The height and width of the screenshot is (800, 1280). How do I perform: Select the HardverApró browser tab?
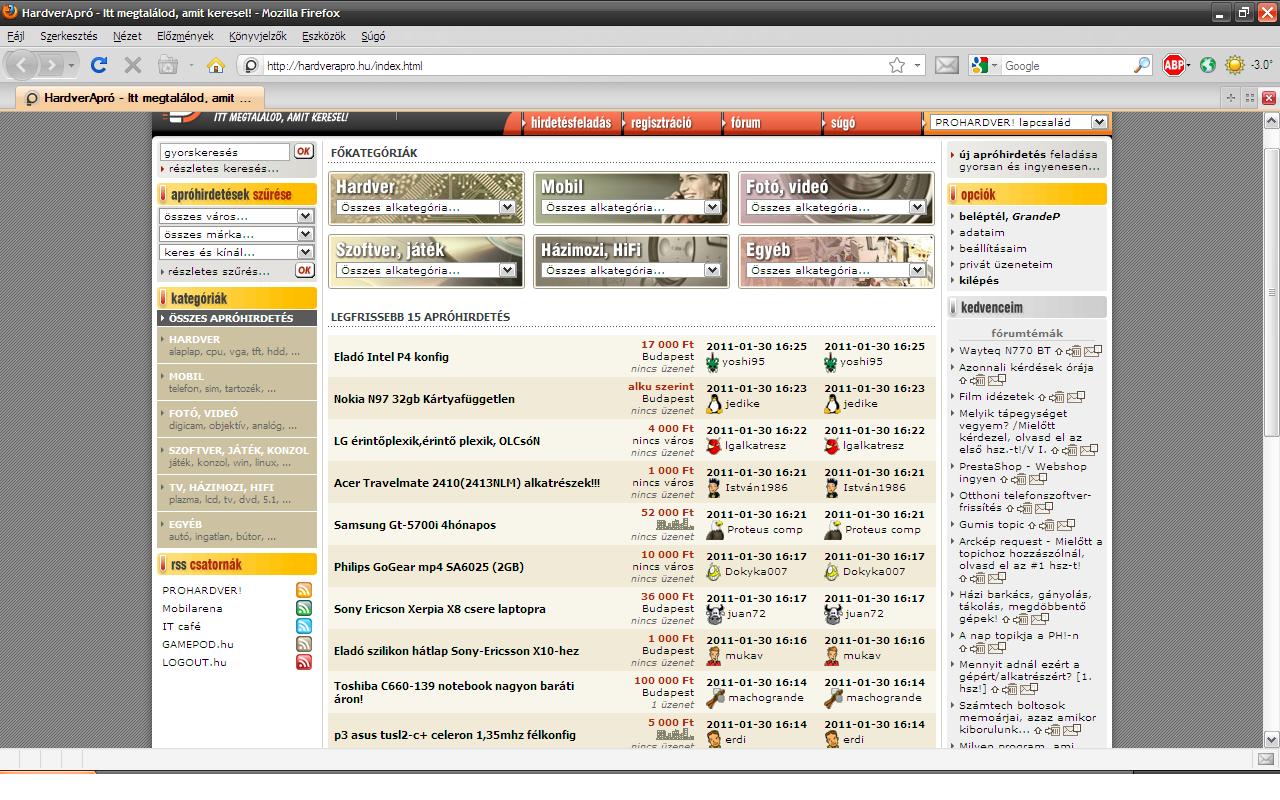click(x=140, y=98)
